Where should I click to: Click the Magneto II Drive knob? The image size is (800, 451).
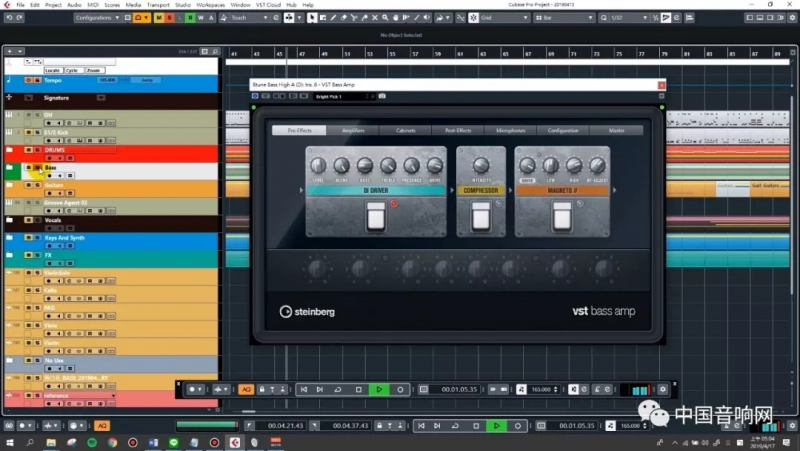(527, 165)
